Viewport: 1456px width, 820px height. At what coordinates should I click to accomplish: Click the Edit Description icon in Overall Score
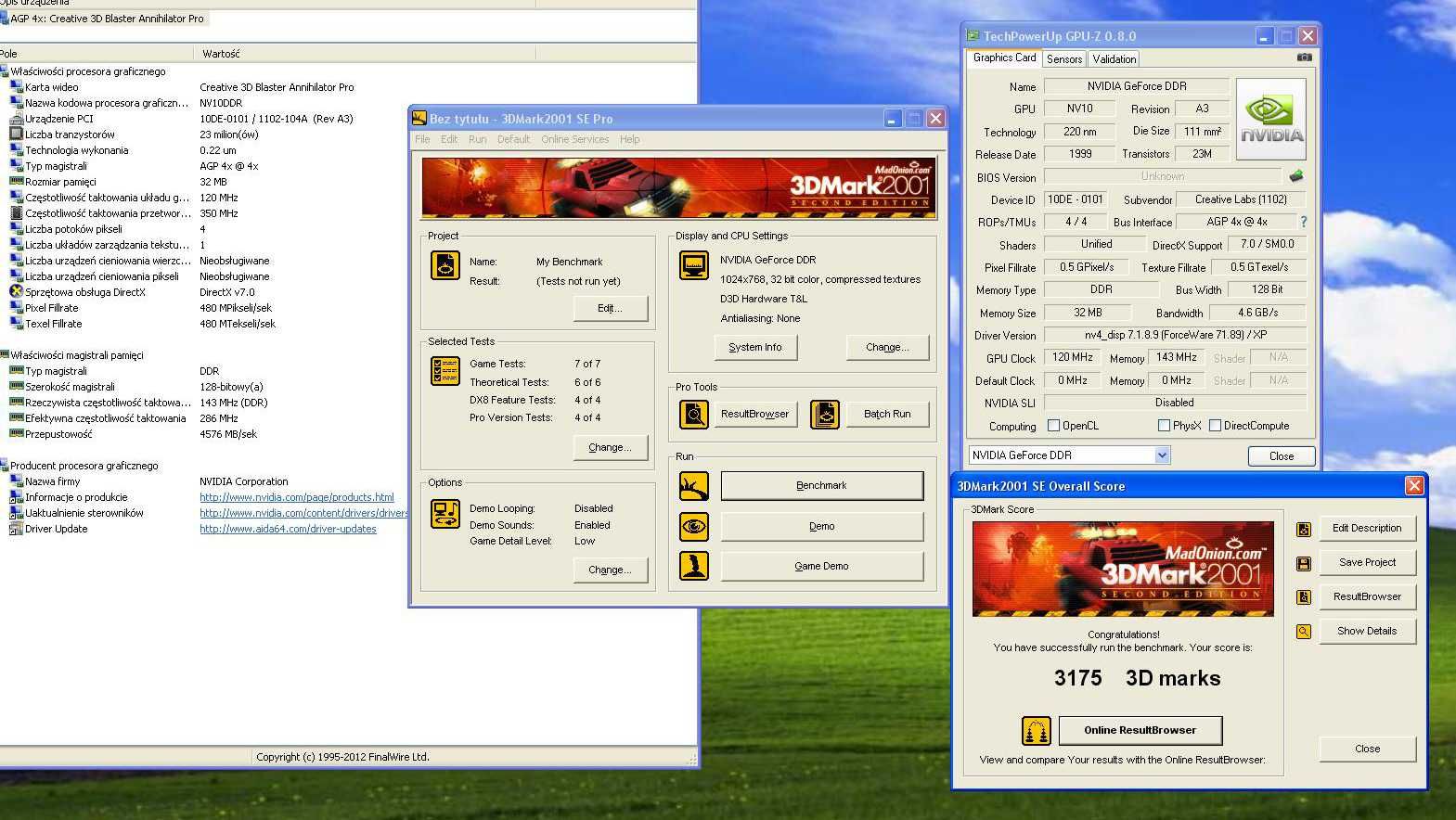click(x=1304, y=529)
